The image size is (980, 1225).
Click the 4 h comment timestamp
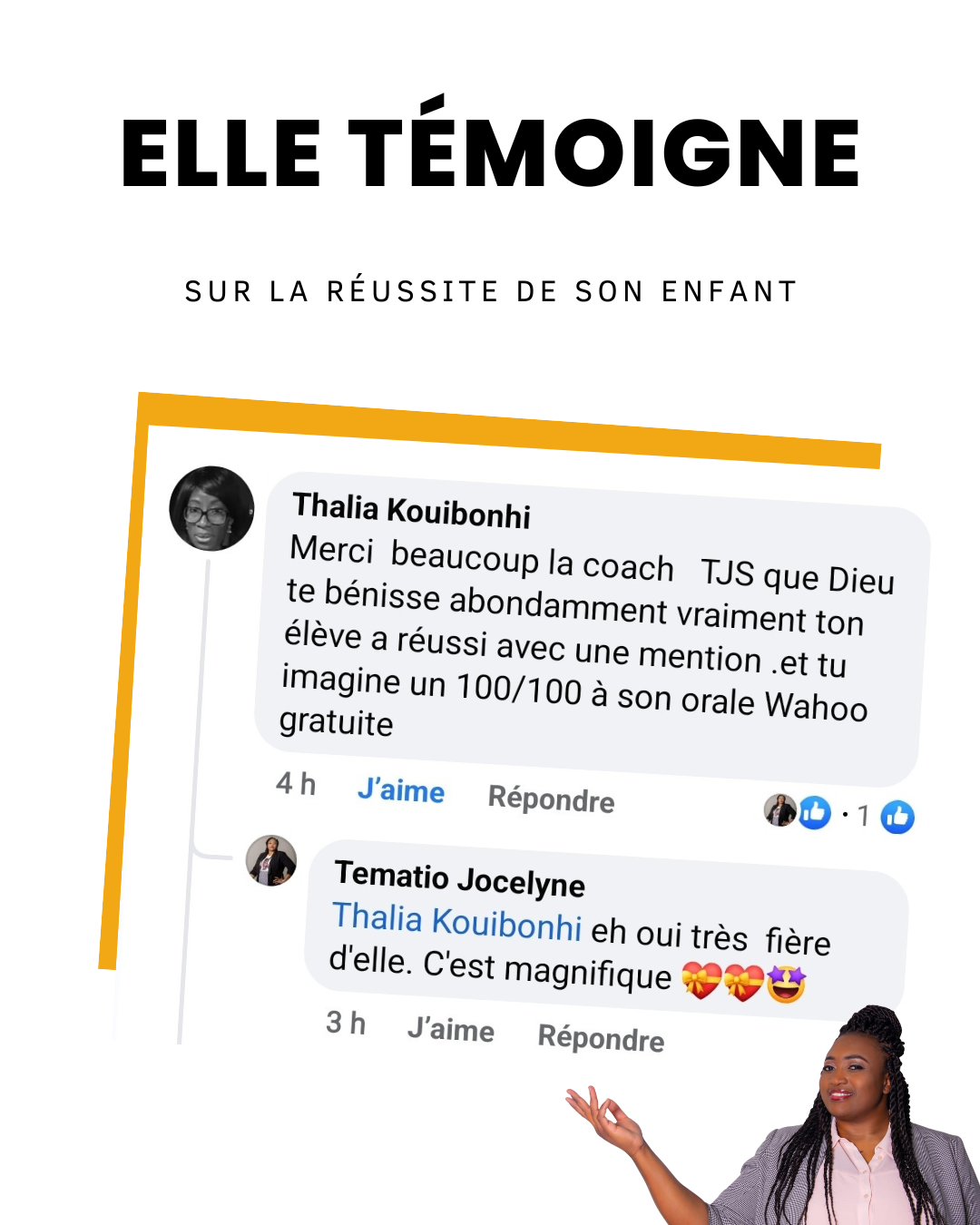(296, 783)
